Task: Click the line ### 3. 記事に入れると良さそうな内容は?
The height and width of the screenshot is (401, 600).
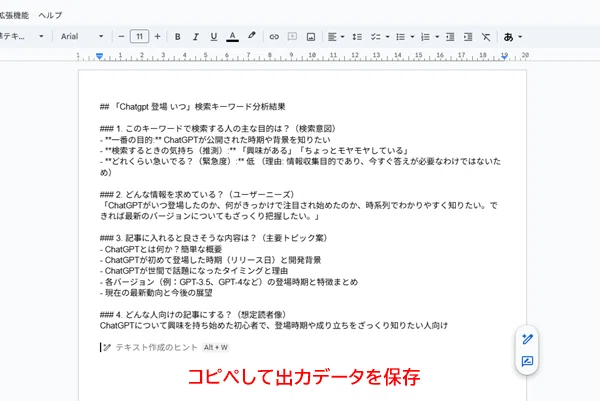Action: point(214,238)
